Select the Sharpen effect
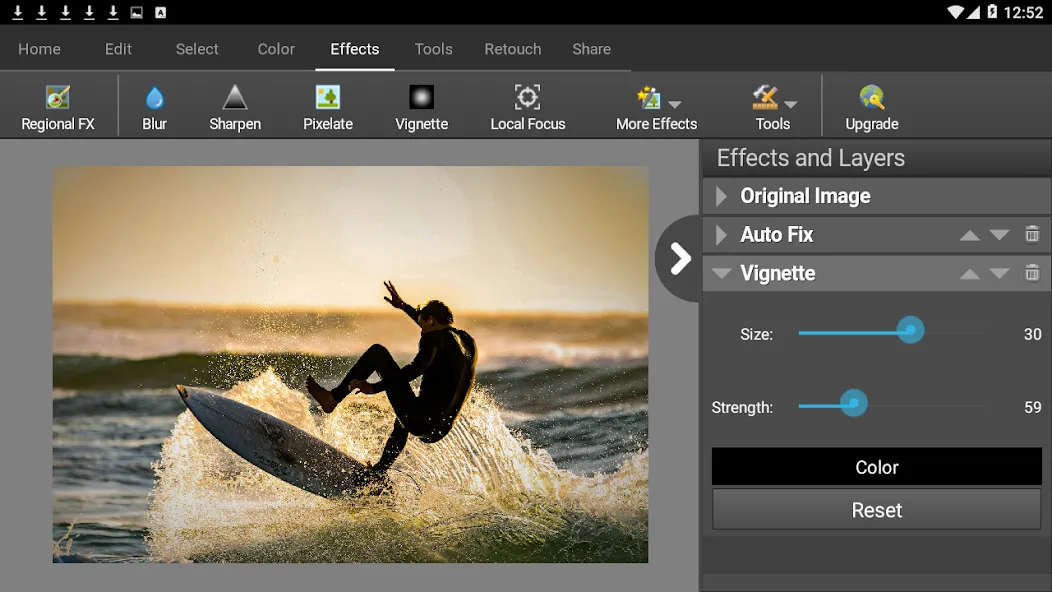 click(x=235, y=107)
